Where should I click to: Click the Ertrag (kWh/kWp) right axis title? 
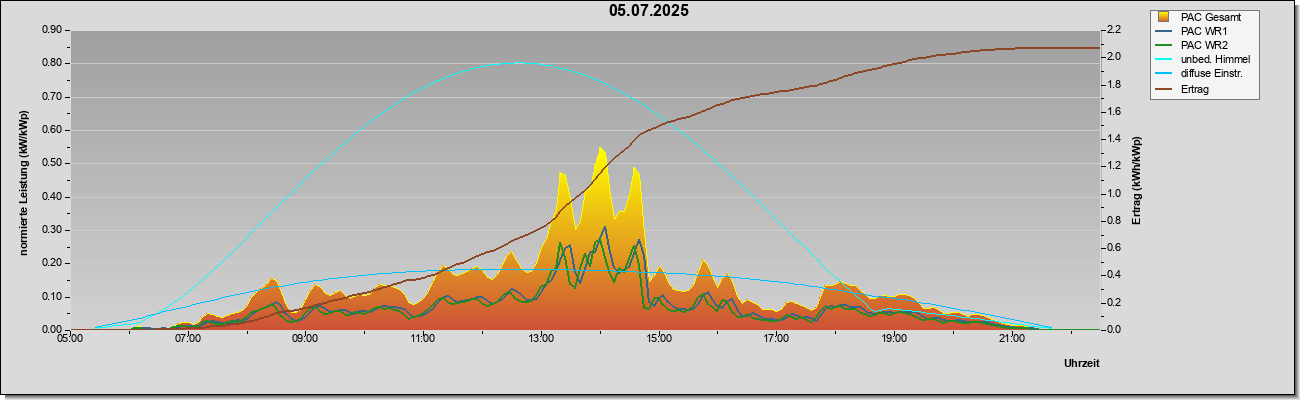coord(1136,180)
